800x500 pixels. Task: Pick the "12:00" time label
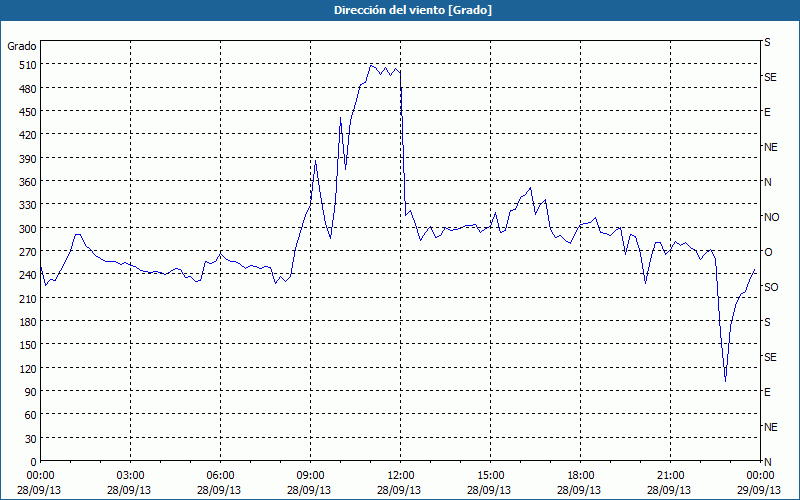click(x=400, y=476)
